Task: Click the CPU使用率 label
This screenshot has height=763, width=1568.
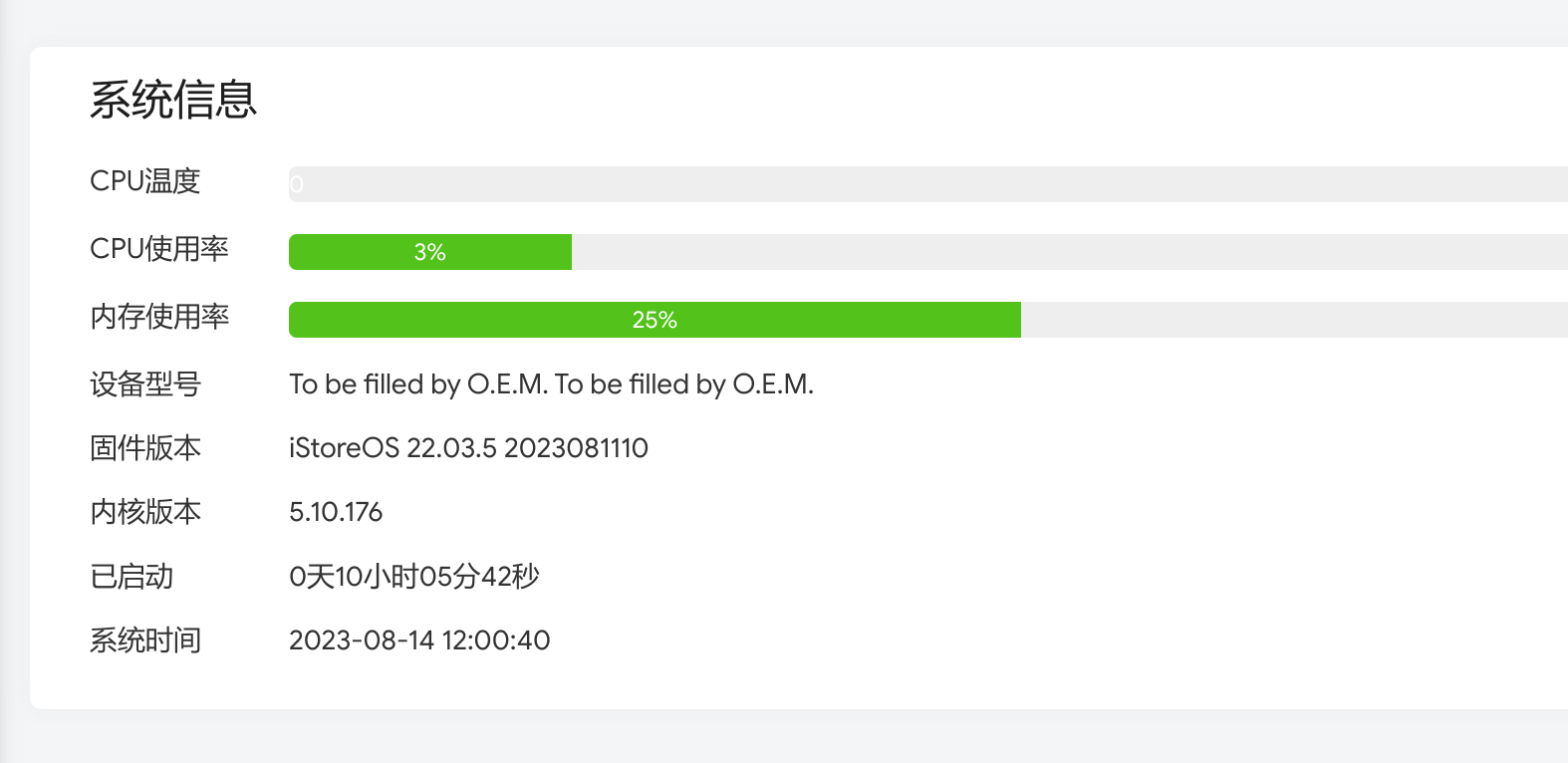Action: pos(159,249)
